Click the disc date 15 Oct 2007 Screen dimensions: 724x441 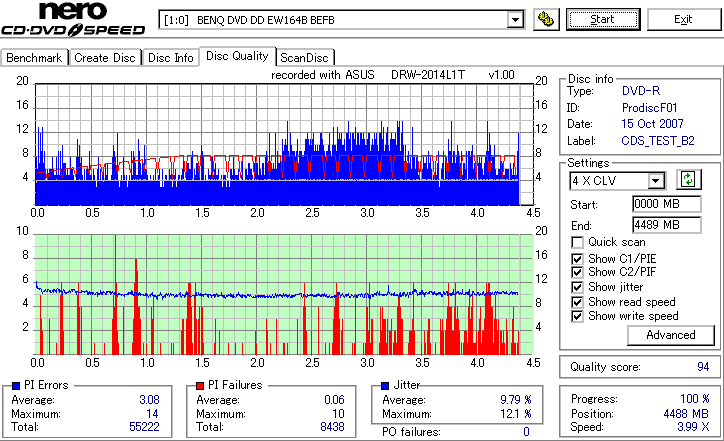pyautogui.click(x=652, y=124)
